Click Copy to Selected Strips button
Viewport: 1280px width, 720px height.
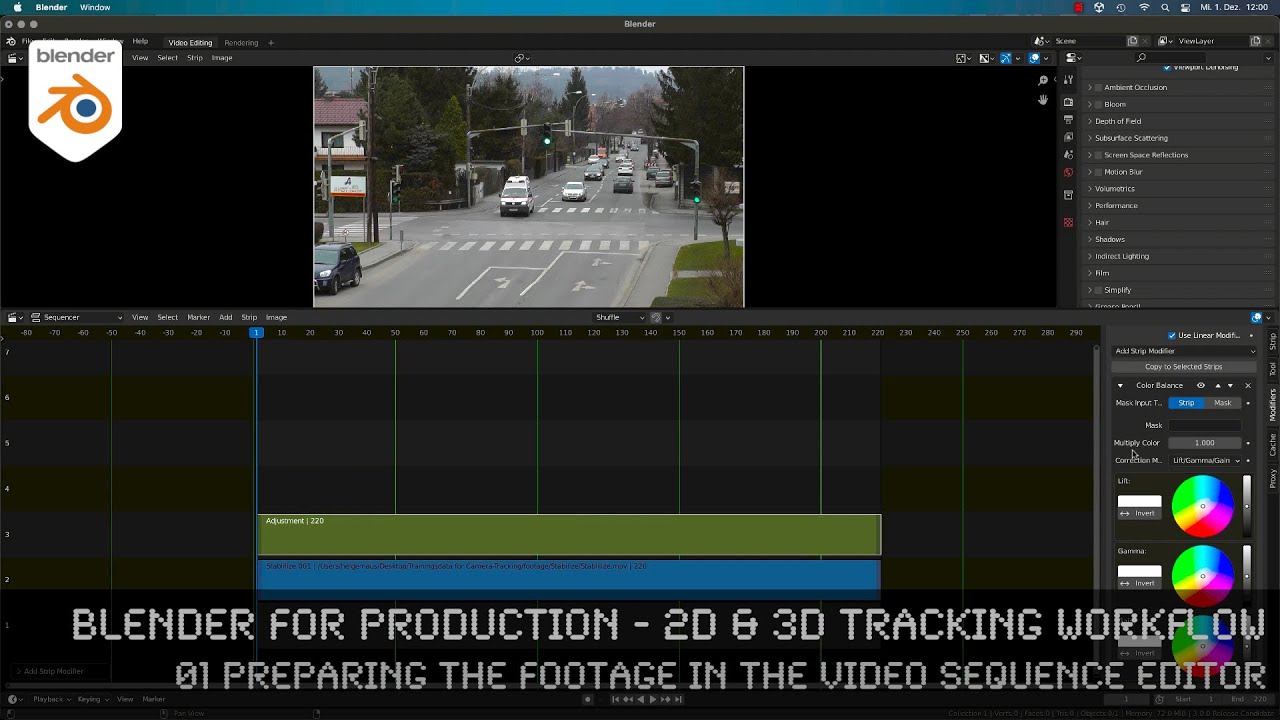click(x=1184, y=367)
